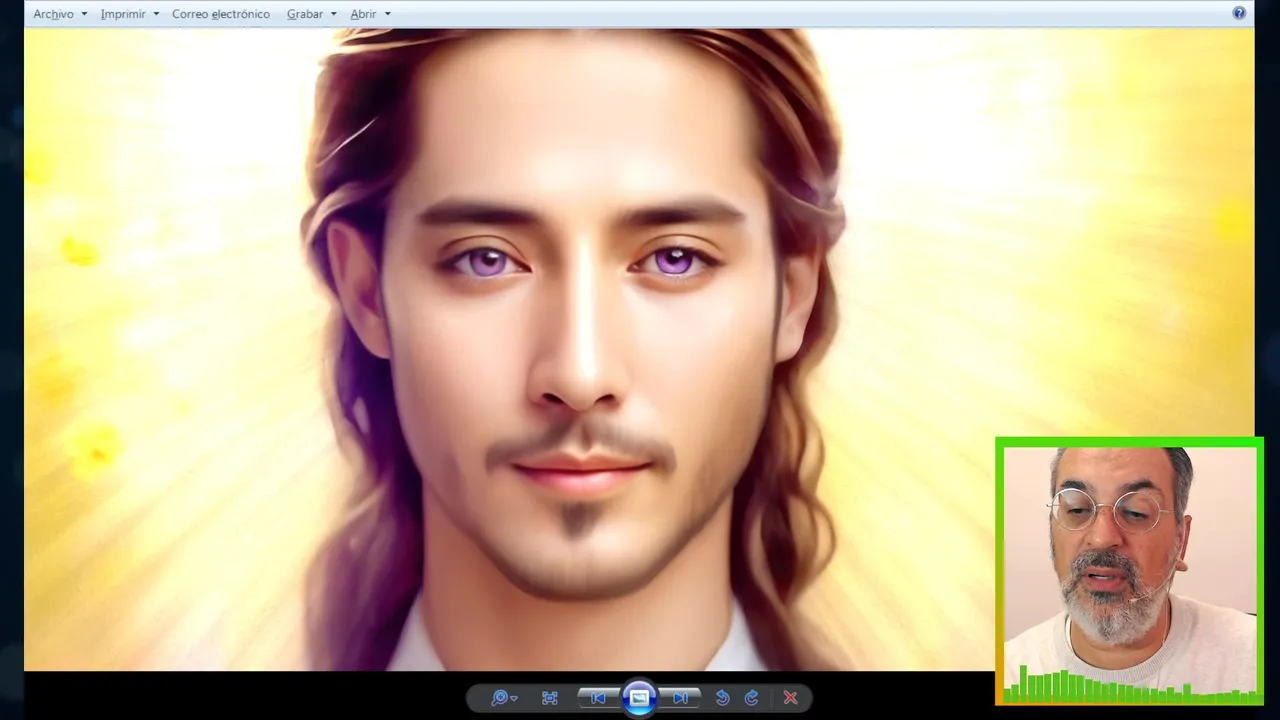Expand the Archivo dropdown arrow
Viewport: 1280px width, 720px height.
click(x=84, y=14)
